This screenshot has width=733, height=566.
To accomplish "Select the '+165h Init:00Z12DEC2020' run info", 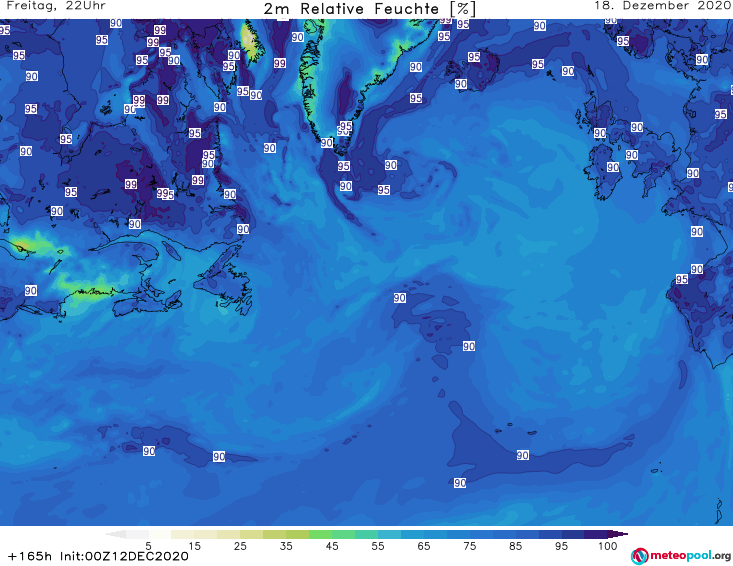I will 98,556.
